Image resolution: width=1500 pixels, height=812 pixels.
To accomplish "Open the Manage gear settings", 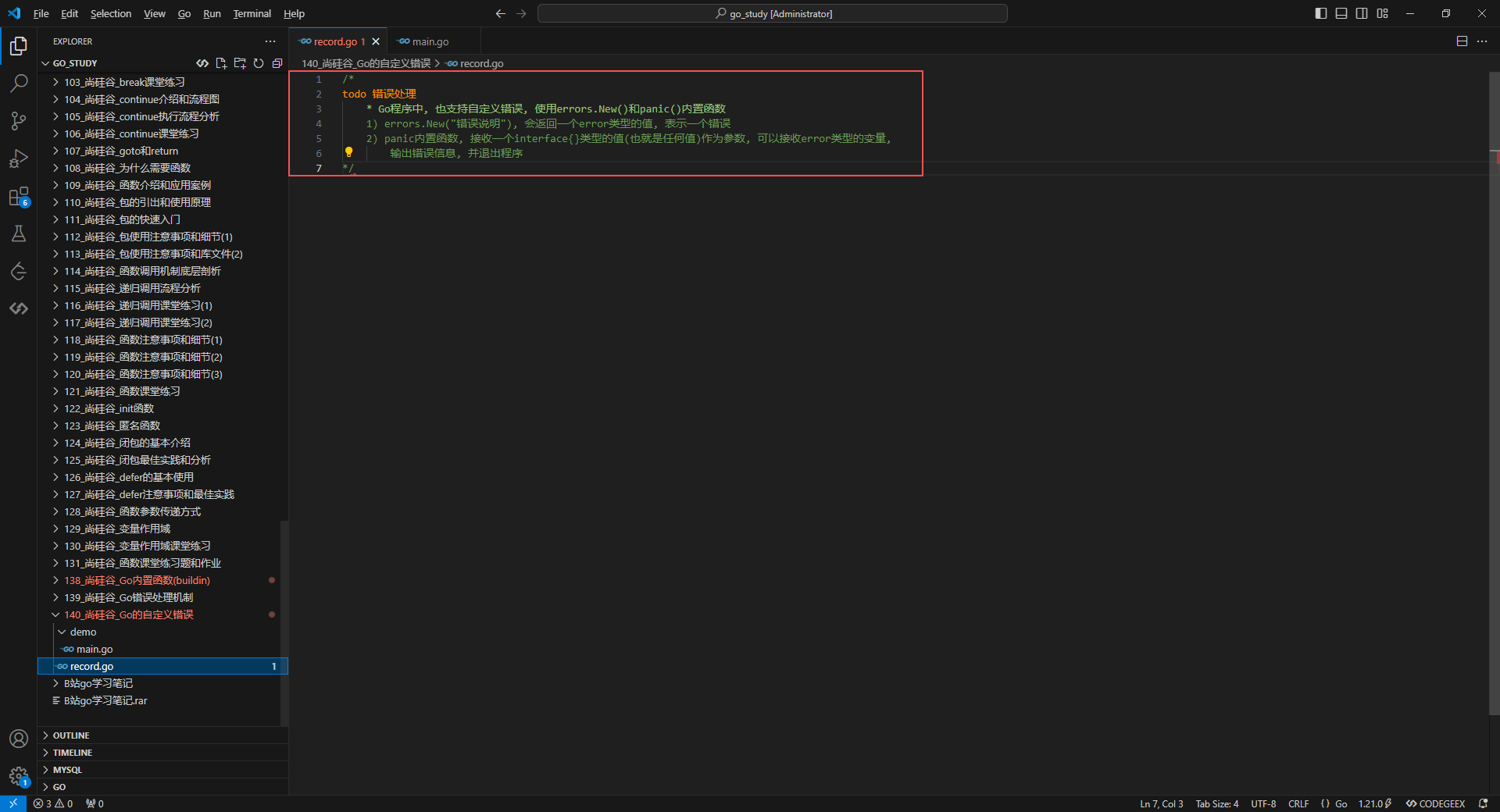I will click(19, 776).
